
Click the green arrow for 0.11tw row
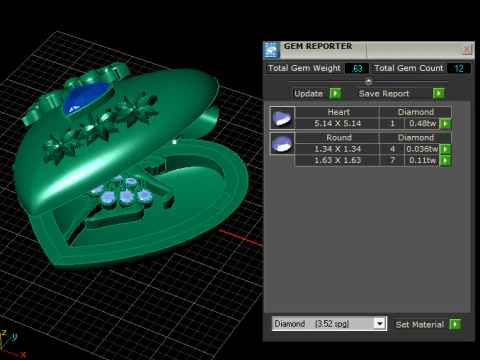pos(445,161)
